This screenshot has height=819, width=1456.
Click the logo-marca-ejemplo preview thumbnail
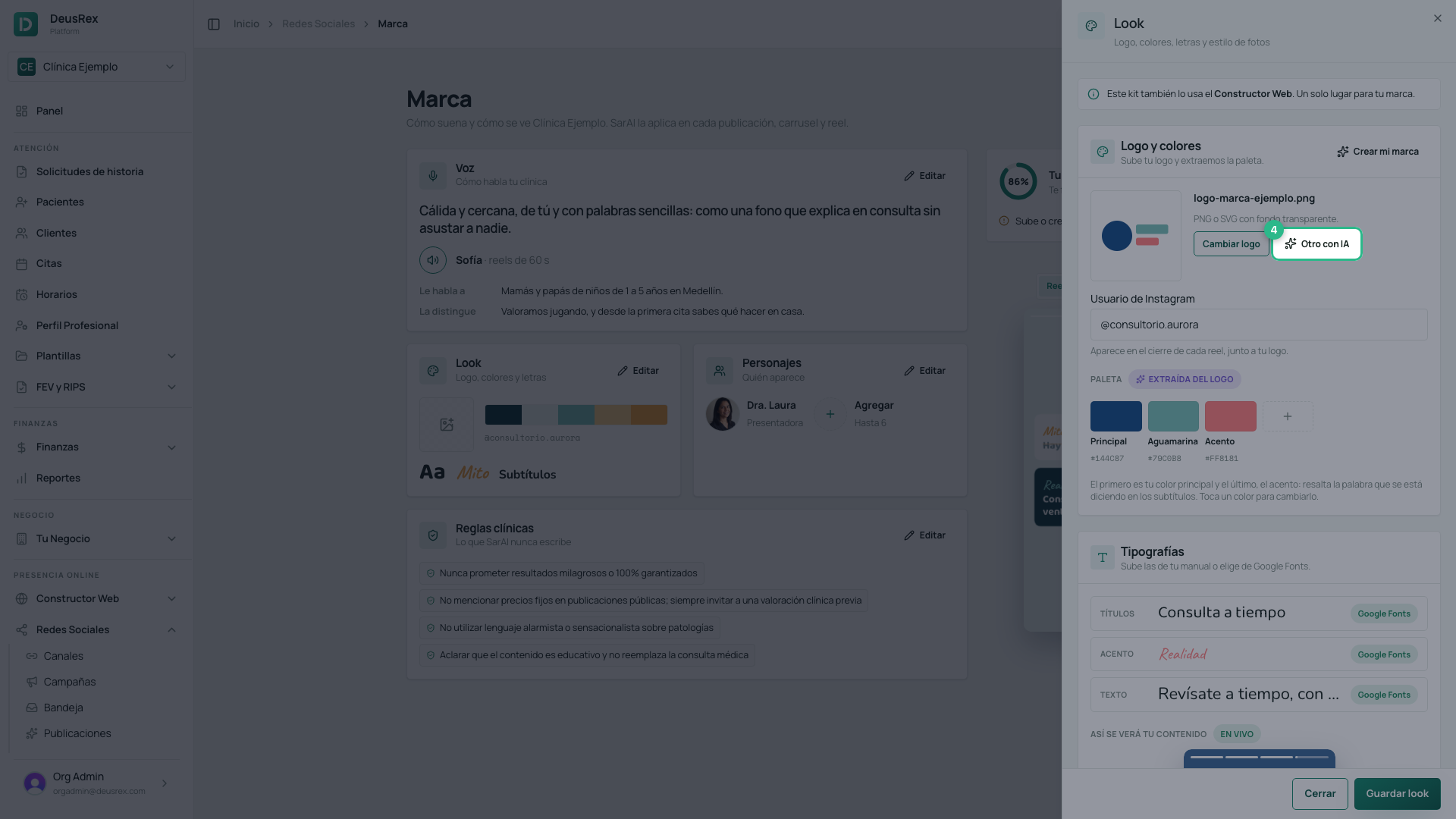[x=1136, y=236]
